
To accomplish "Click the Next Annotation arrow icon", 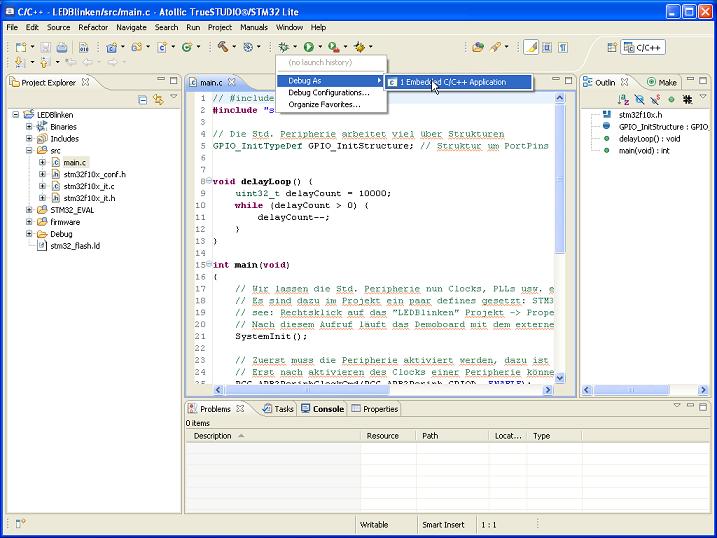I will pyautogui.click(x=19, y=62).
